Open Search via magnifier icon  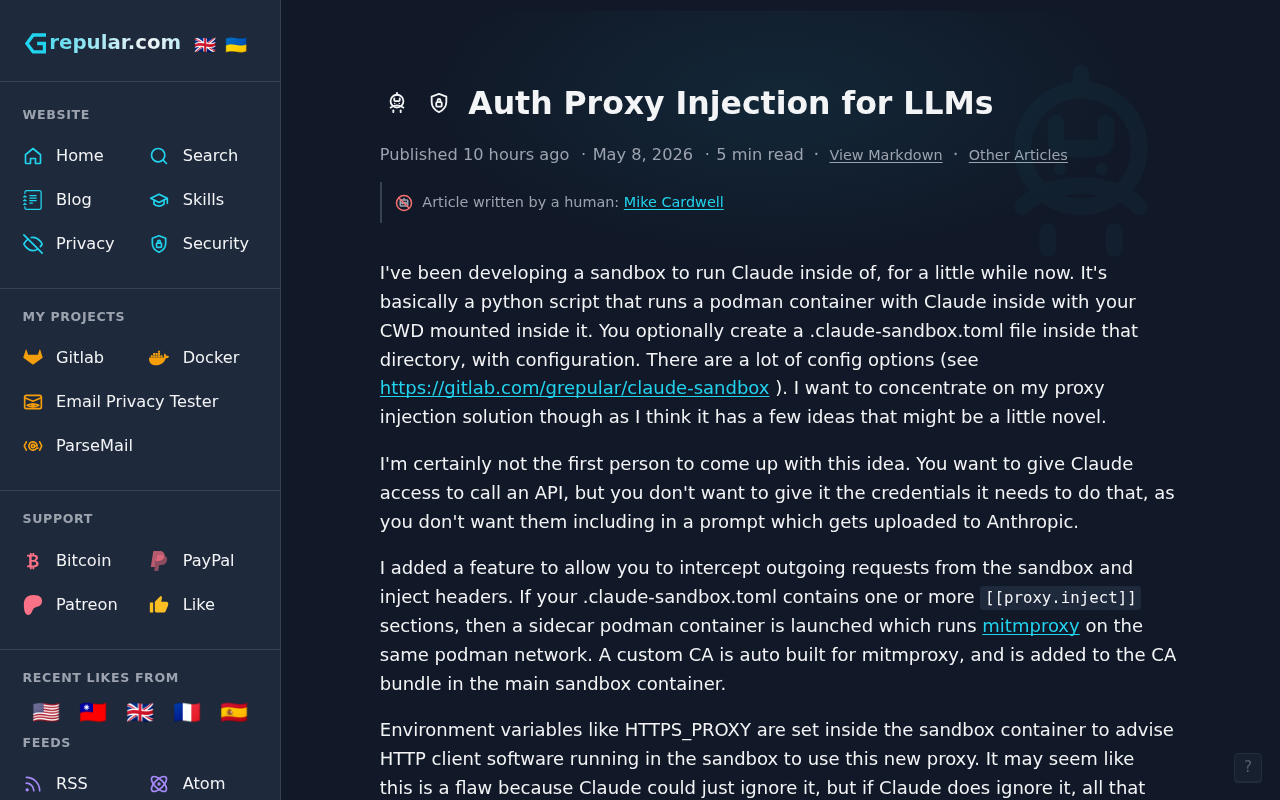coord(159,156)
